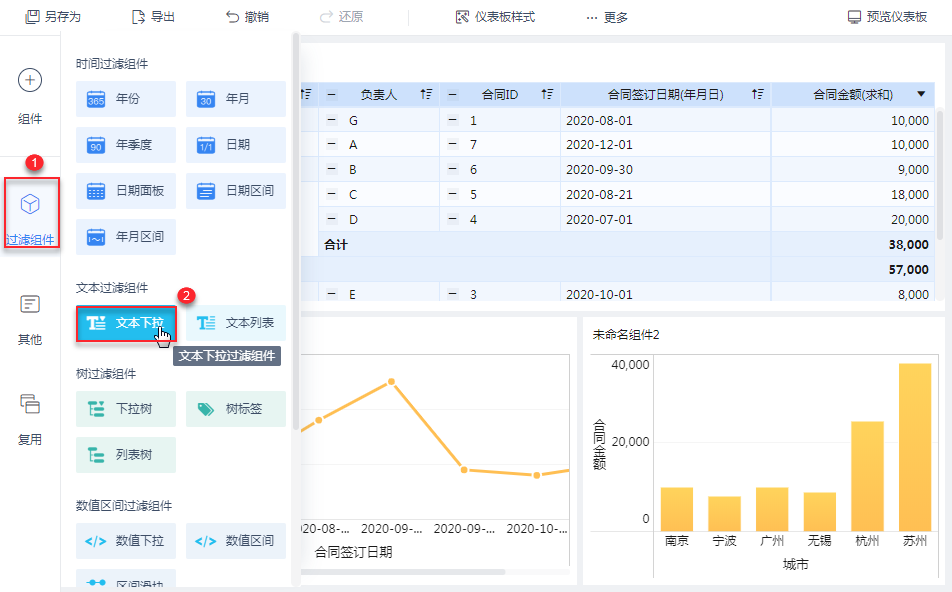Add the 数值区间 numeric range filter
Screen dimensions: 952x592
[x=236, y=541]
